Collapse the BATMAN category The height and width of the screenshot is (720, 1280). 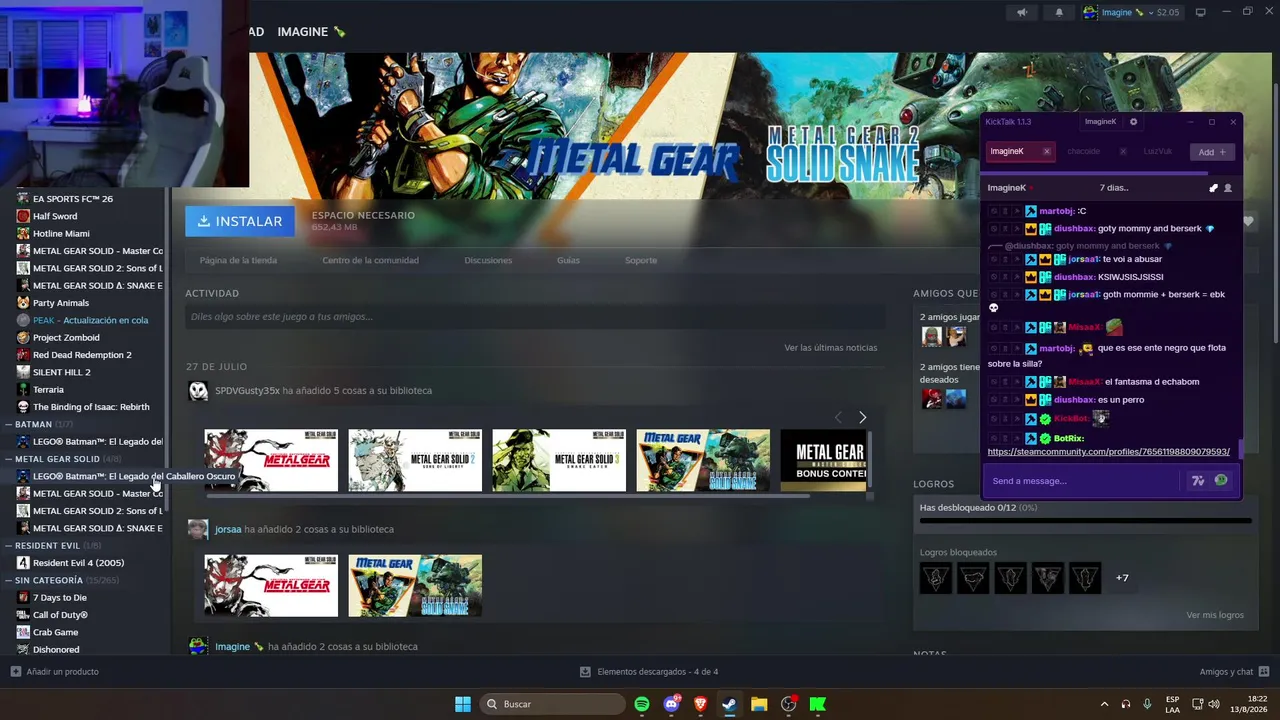click(x=8, y=424)
